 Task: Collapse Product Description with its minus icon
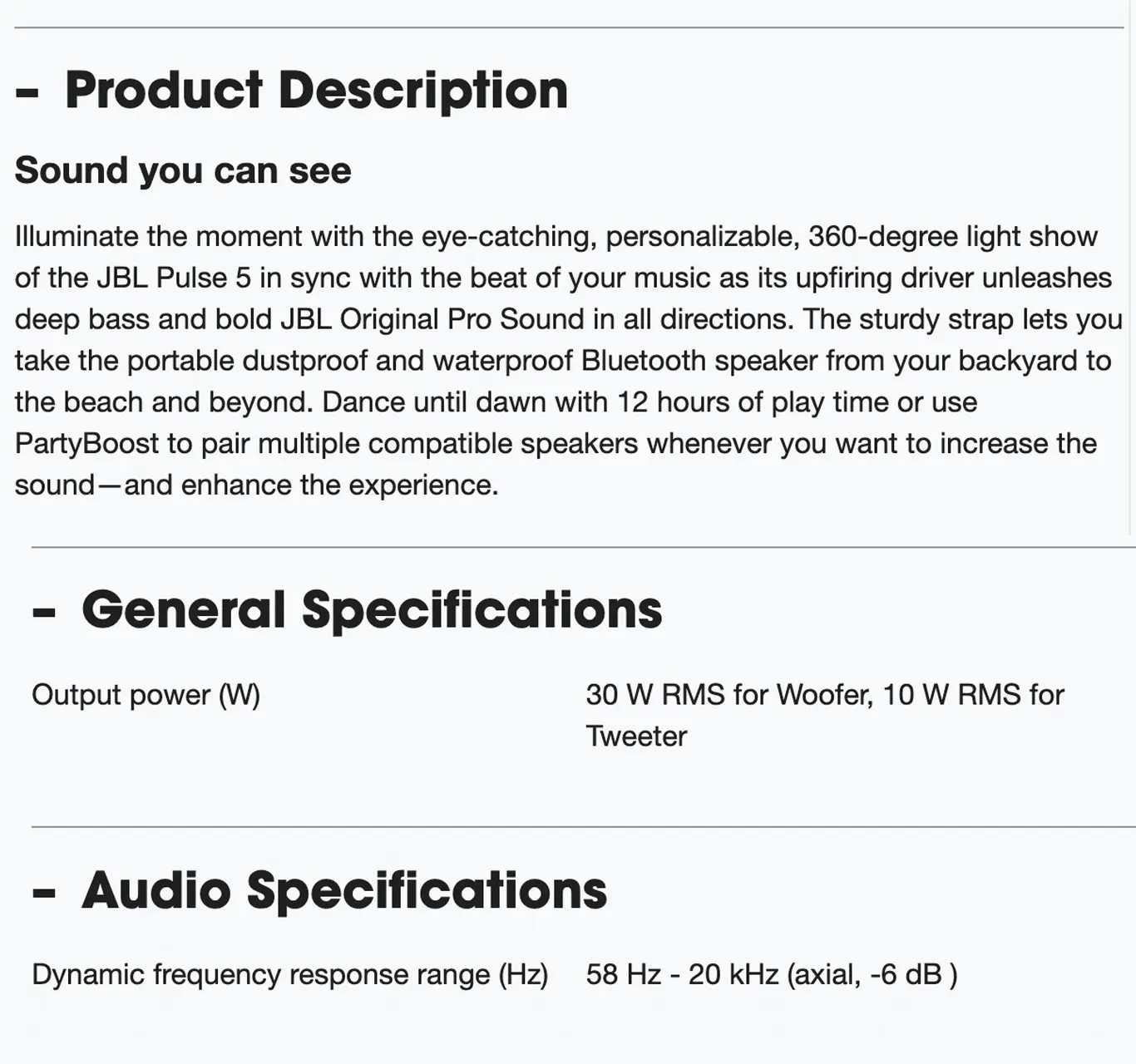[x=27, y=93]
